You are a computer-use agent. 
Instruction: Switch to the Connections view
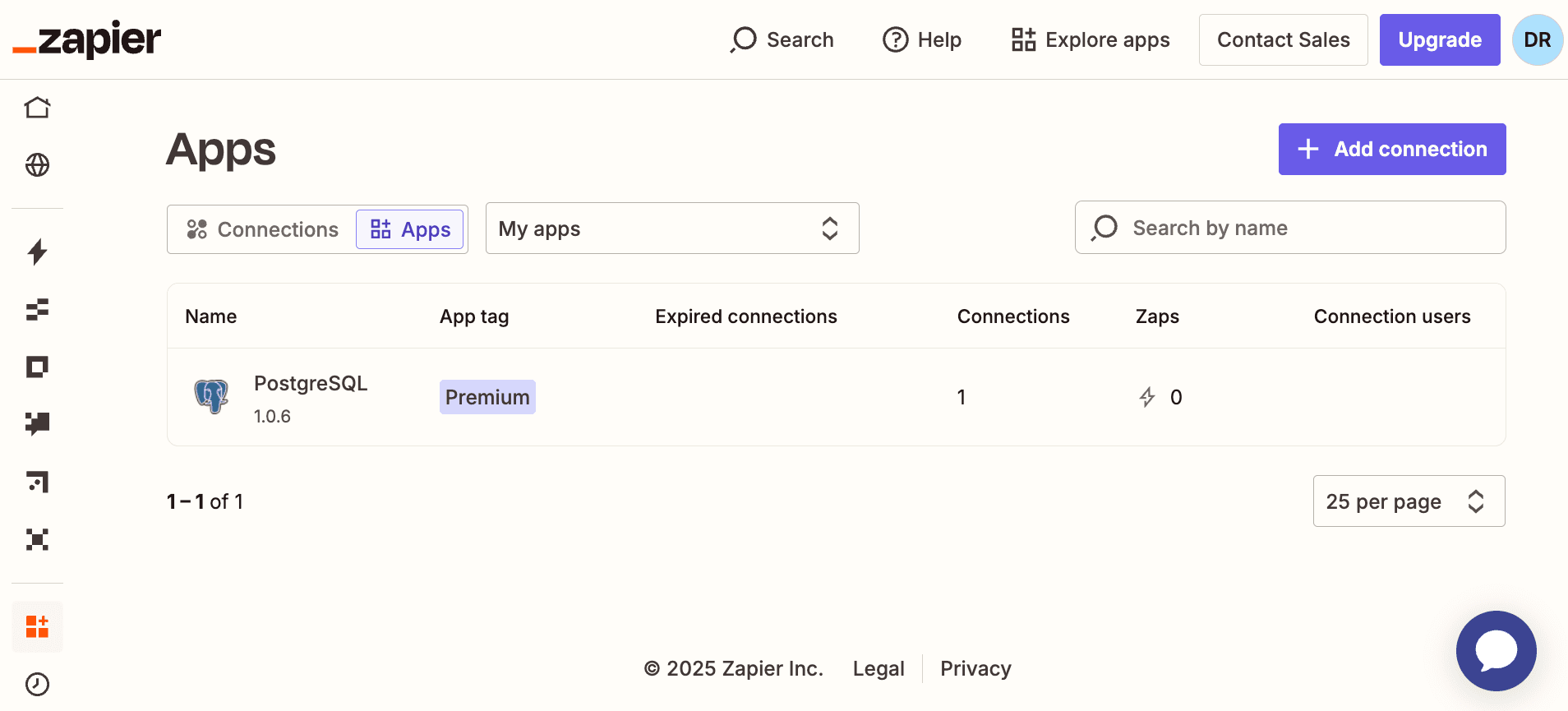(x=263, y=229)
